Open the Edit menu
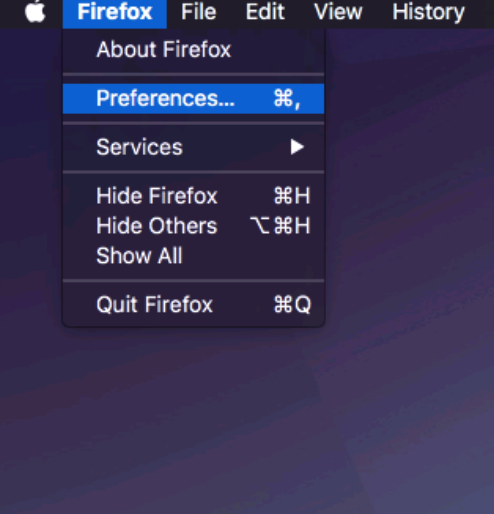 tap(265, 13)
